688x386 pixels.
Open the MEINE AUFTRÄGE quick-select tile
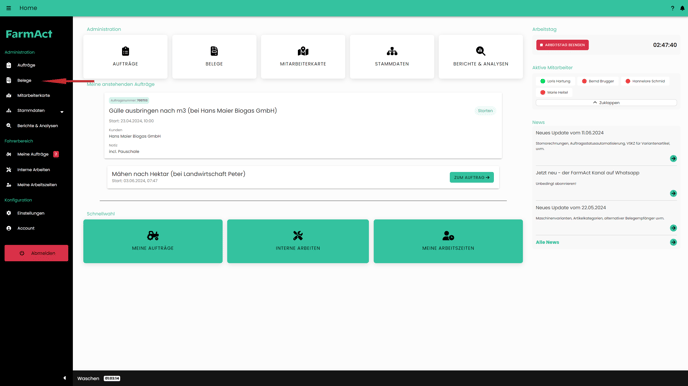click(153, 241)
